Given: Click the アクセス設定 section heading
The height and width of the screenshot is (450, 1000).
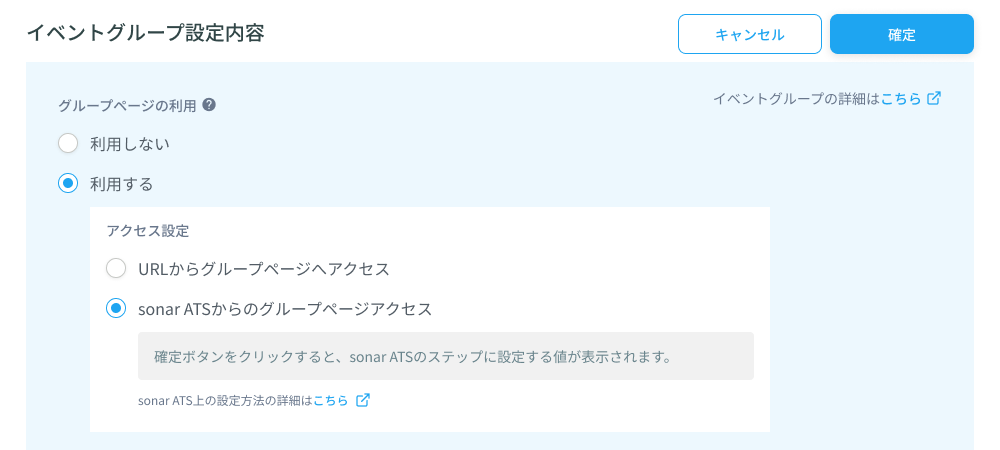Looking at the screenshot, I should (148, 231).
